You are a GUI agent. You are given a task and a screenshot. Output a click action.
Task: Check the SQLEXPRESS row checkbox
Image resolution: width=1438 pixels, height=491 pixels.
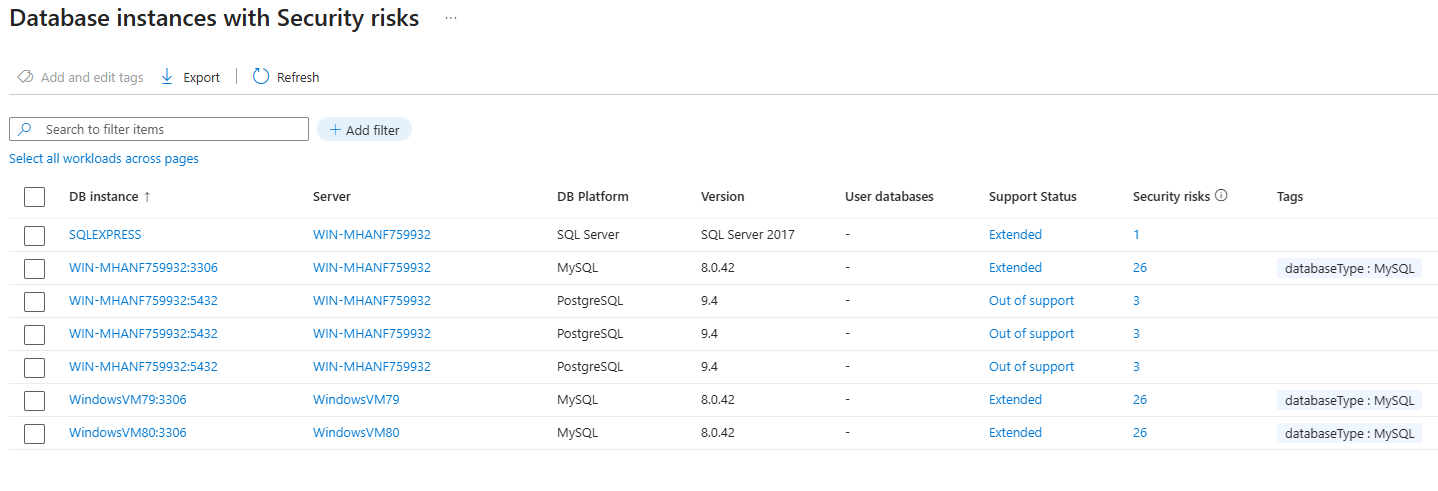pyautogui.click(x=35, y=235)
